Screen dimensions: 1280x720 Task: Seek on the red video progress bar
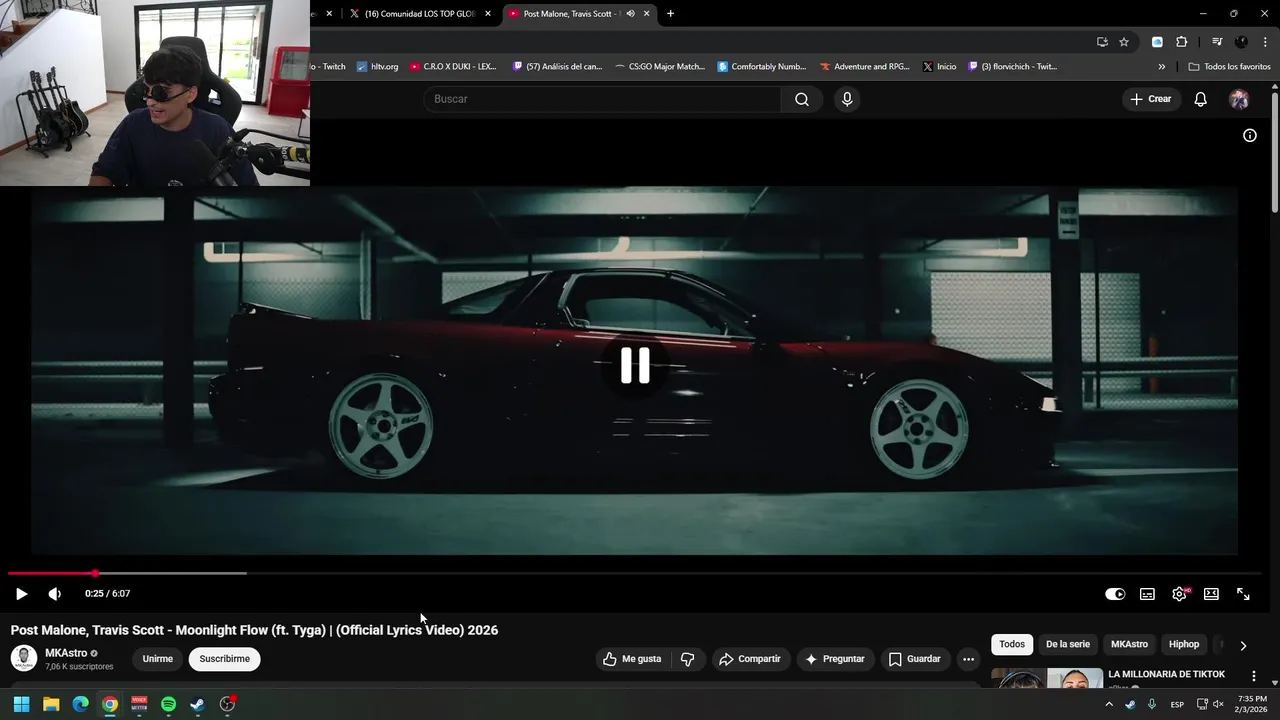pos(52,573)
